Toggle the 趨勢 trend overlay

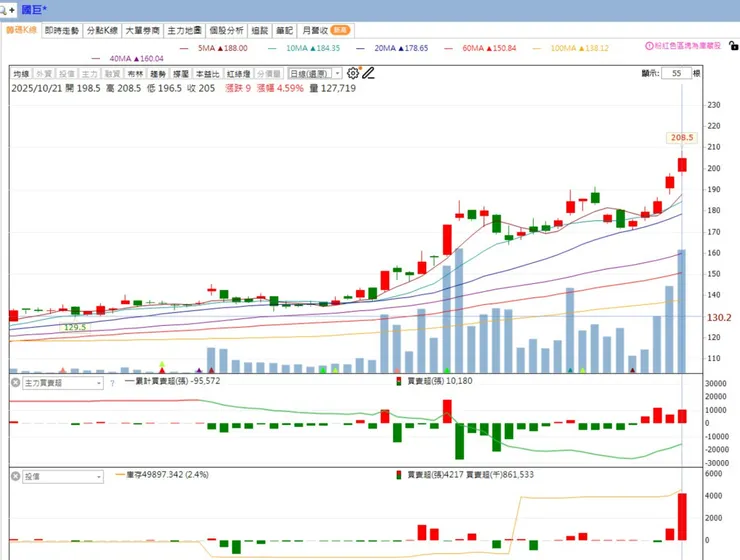click(158, 74)
